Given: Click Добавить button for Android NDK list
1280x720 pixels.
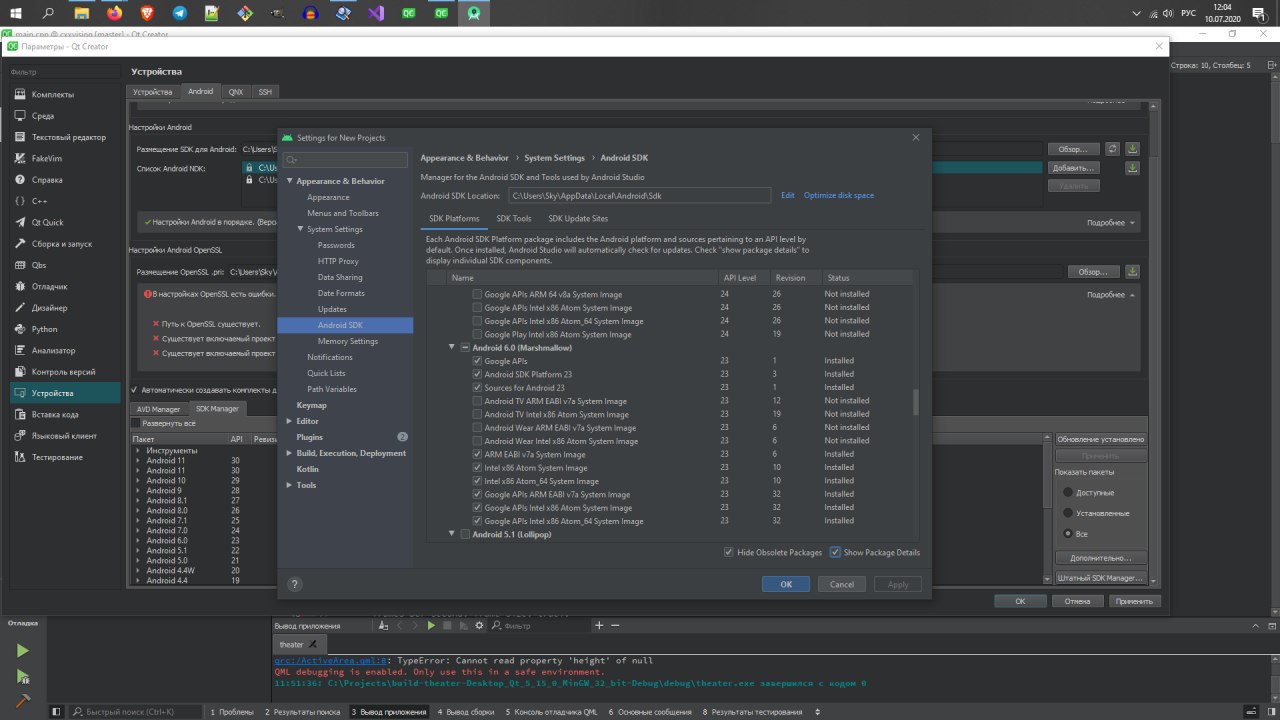Looking at the screenshot, I should pos(1074,168).
